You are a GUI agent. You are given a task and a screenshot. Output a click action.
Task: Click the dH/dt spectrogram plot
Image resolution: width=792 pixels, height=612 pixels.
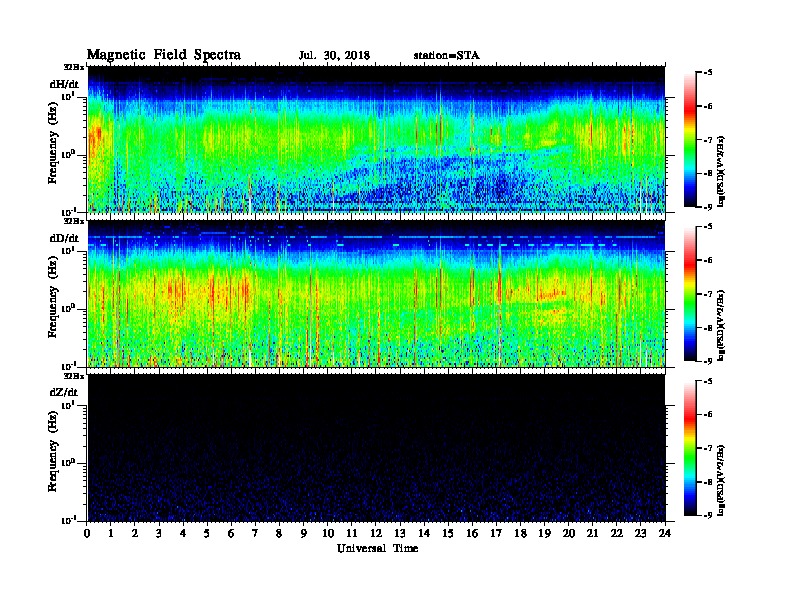click(376, 139)
